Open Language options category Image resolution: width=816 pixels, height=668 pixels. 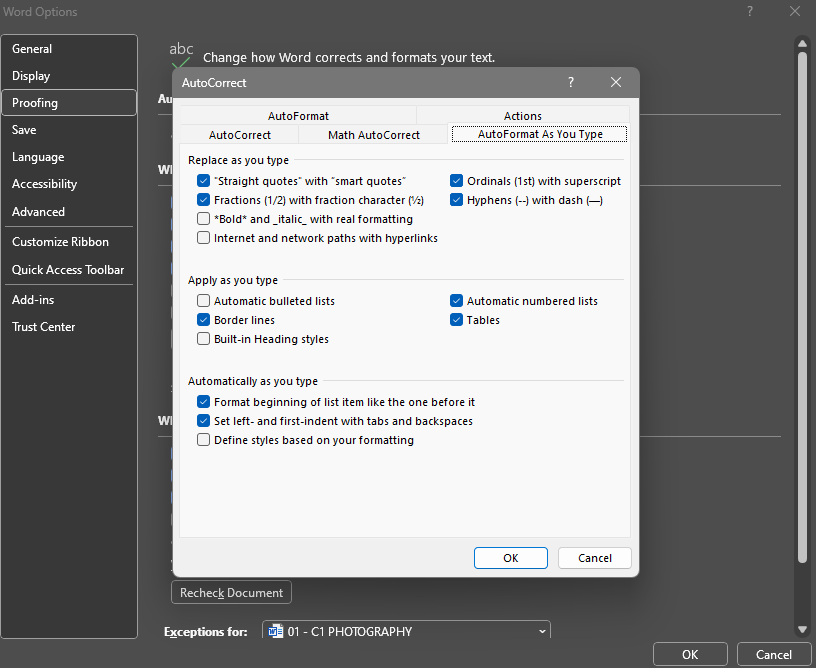pos(69,157)
